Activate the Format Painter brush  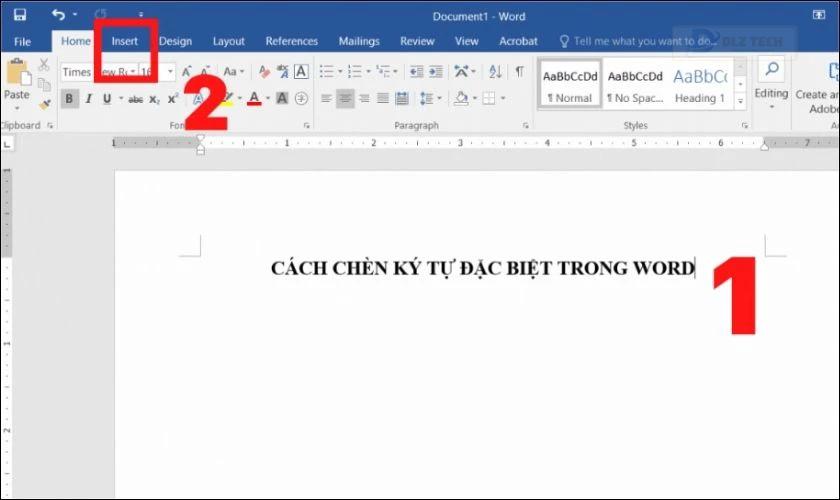pyautogui.click(x=44, y=103)
